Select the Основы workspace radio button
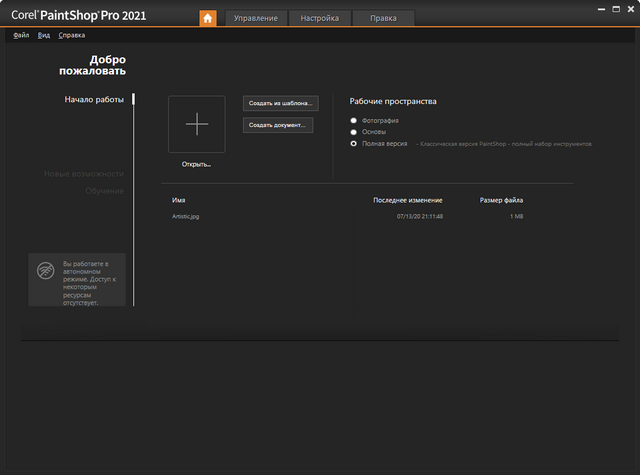The width and height of the screenshot is (640, 475). 353,132
